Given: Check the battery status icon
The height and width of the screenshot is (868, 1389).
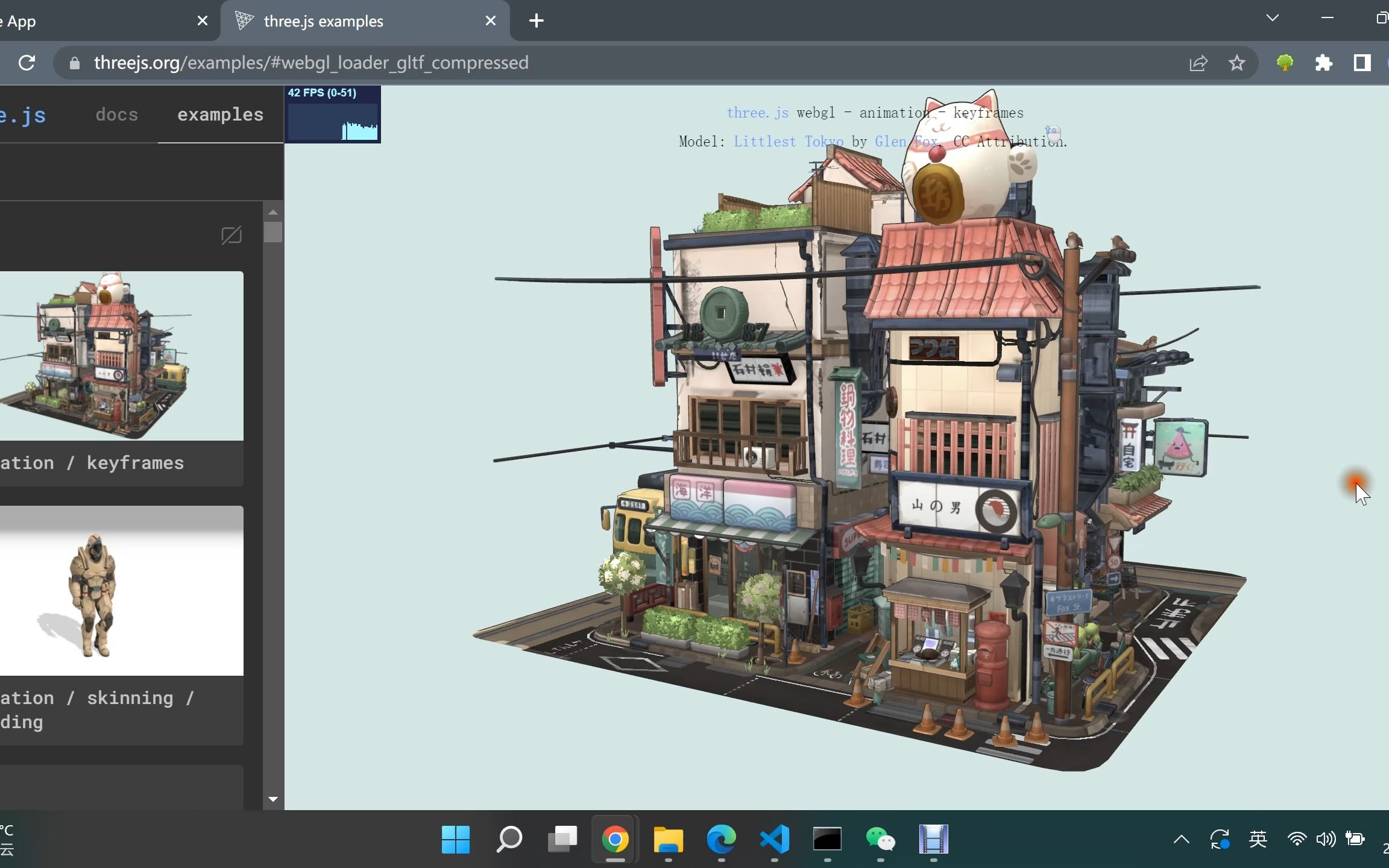Looking at the screenshot, I should click(1355, 839).
